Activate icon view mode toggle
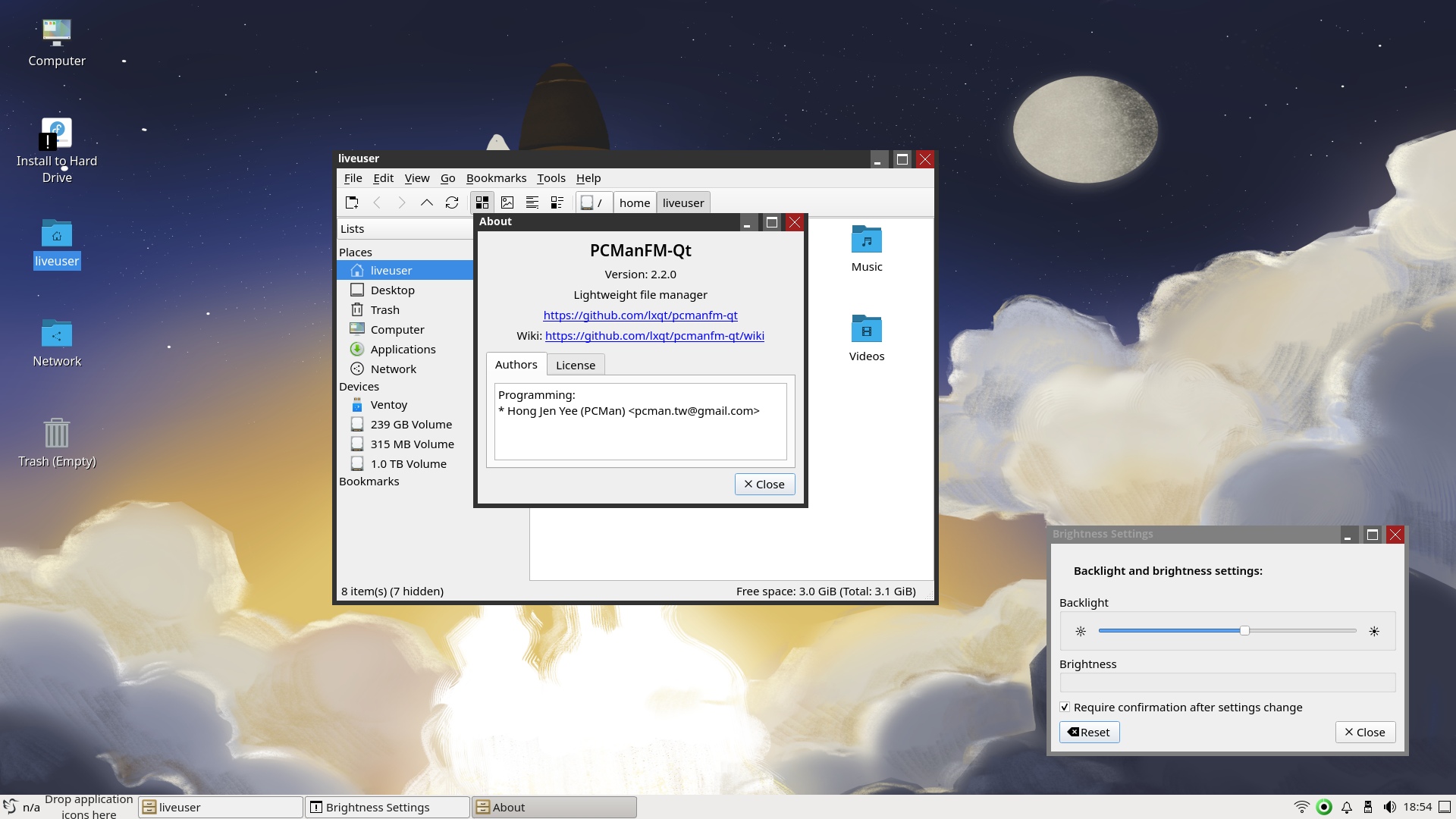 click(x=482, y=202)
